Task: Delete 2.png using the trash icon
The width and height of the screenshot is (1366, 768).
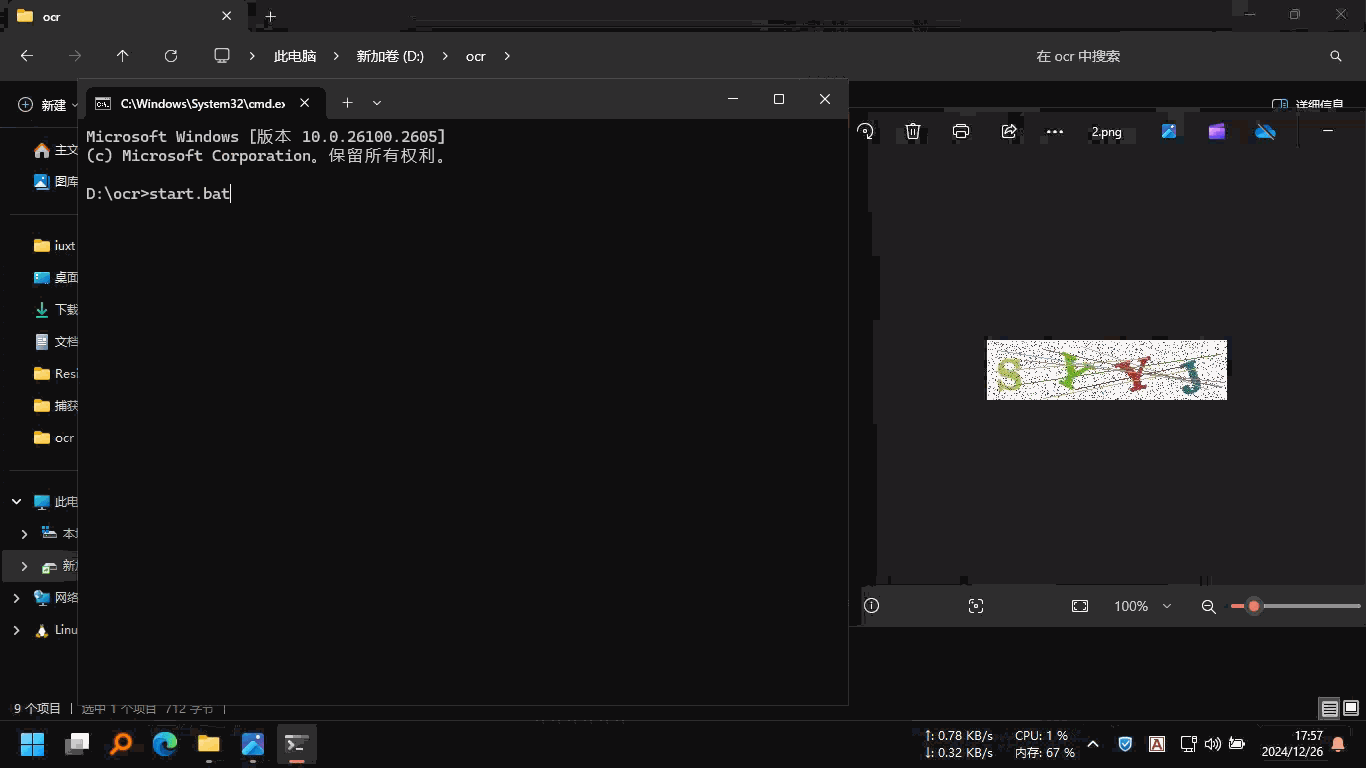Action: point(913,131)
